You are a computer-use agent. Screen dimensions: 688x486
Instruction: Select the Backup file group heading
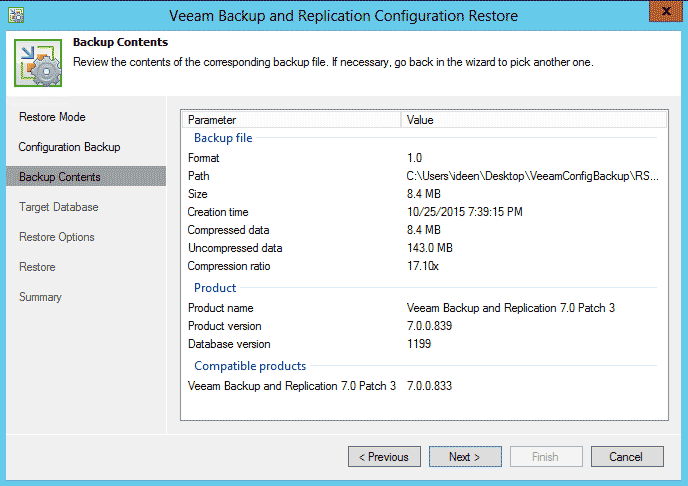point(223,138)
